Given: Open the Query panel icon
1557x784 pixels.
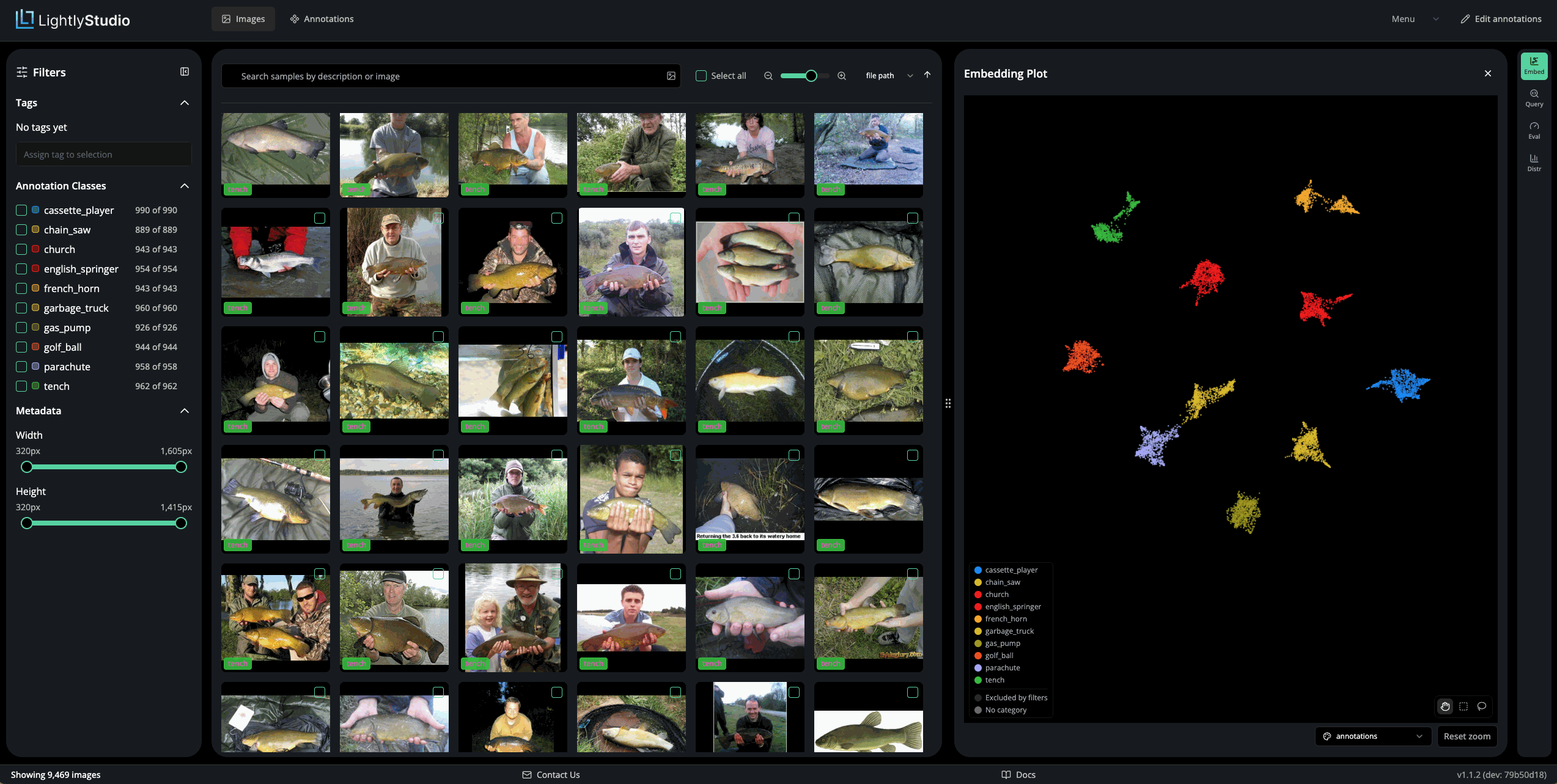Looking at the screenshot, I should click(1534, 98).
